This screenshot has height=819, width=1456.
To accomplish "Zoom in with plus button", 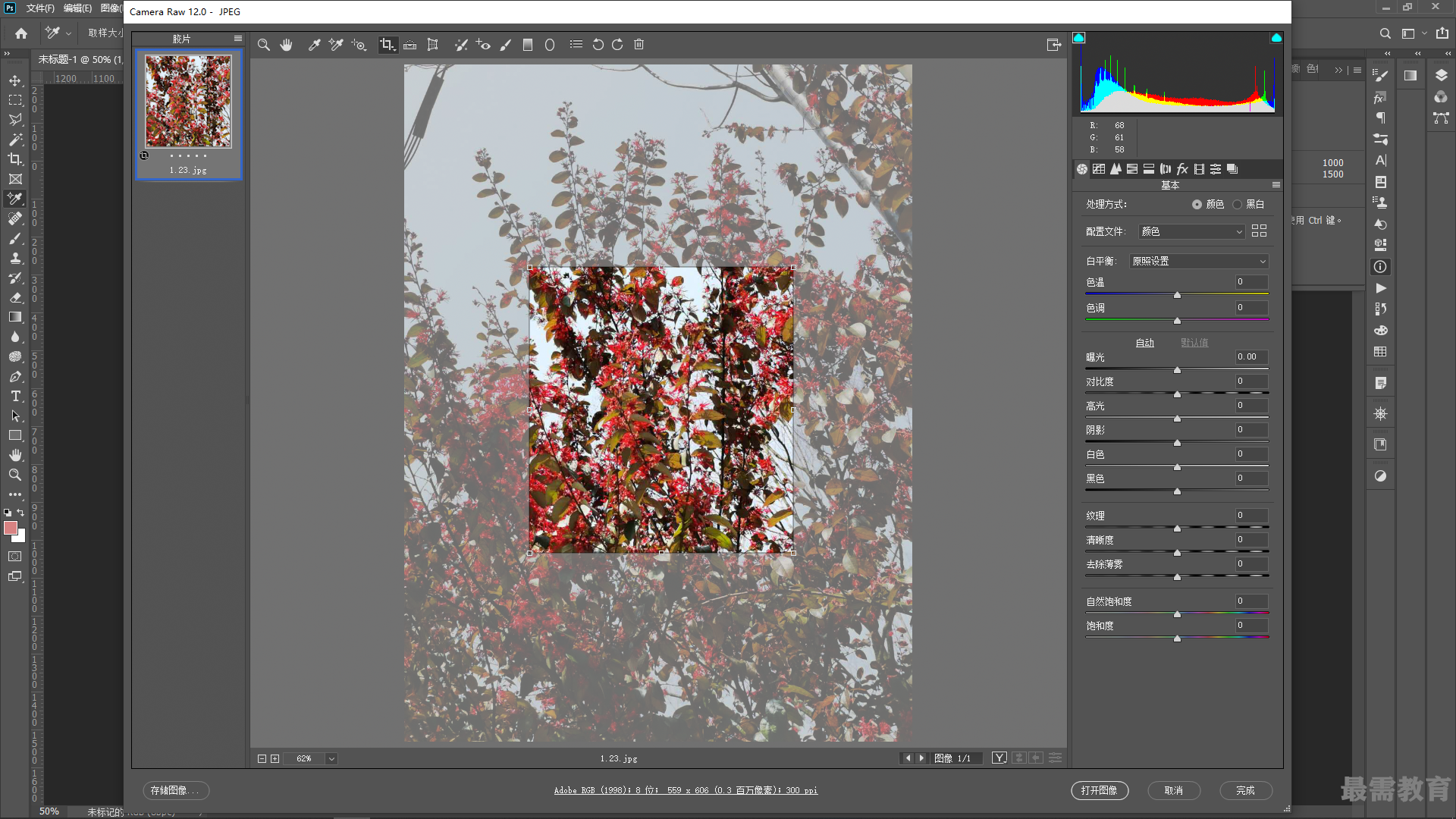I will [x=275, y=759].
